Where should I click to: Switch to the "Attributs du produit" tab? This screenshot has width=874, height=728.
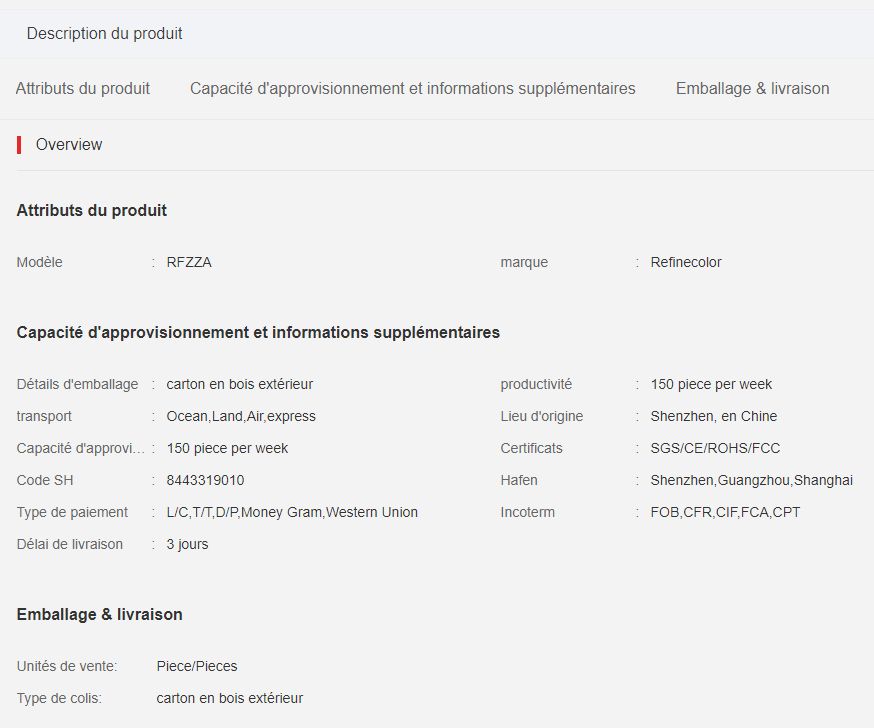point(82,88)
